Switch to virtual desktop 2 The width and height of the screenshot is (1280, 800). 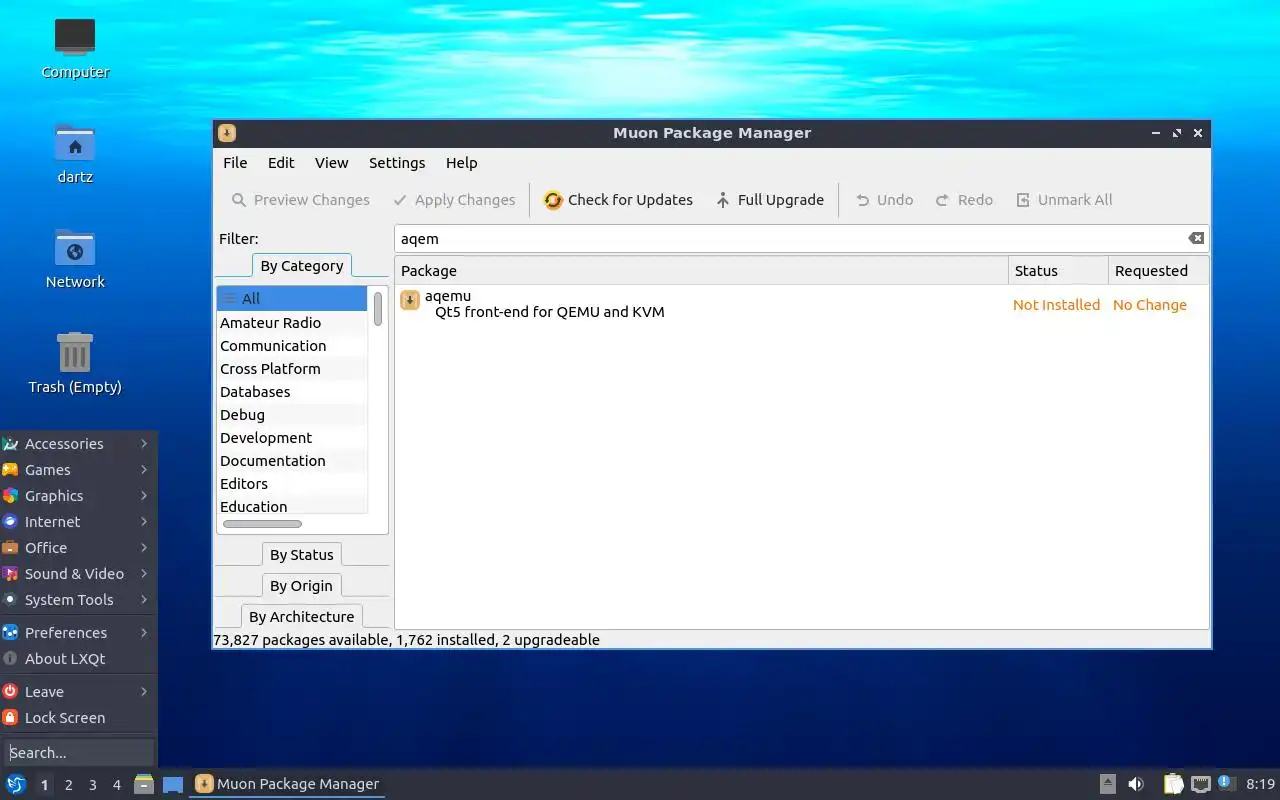[68, 785]
